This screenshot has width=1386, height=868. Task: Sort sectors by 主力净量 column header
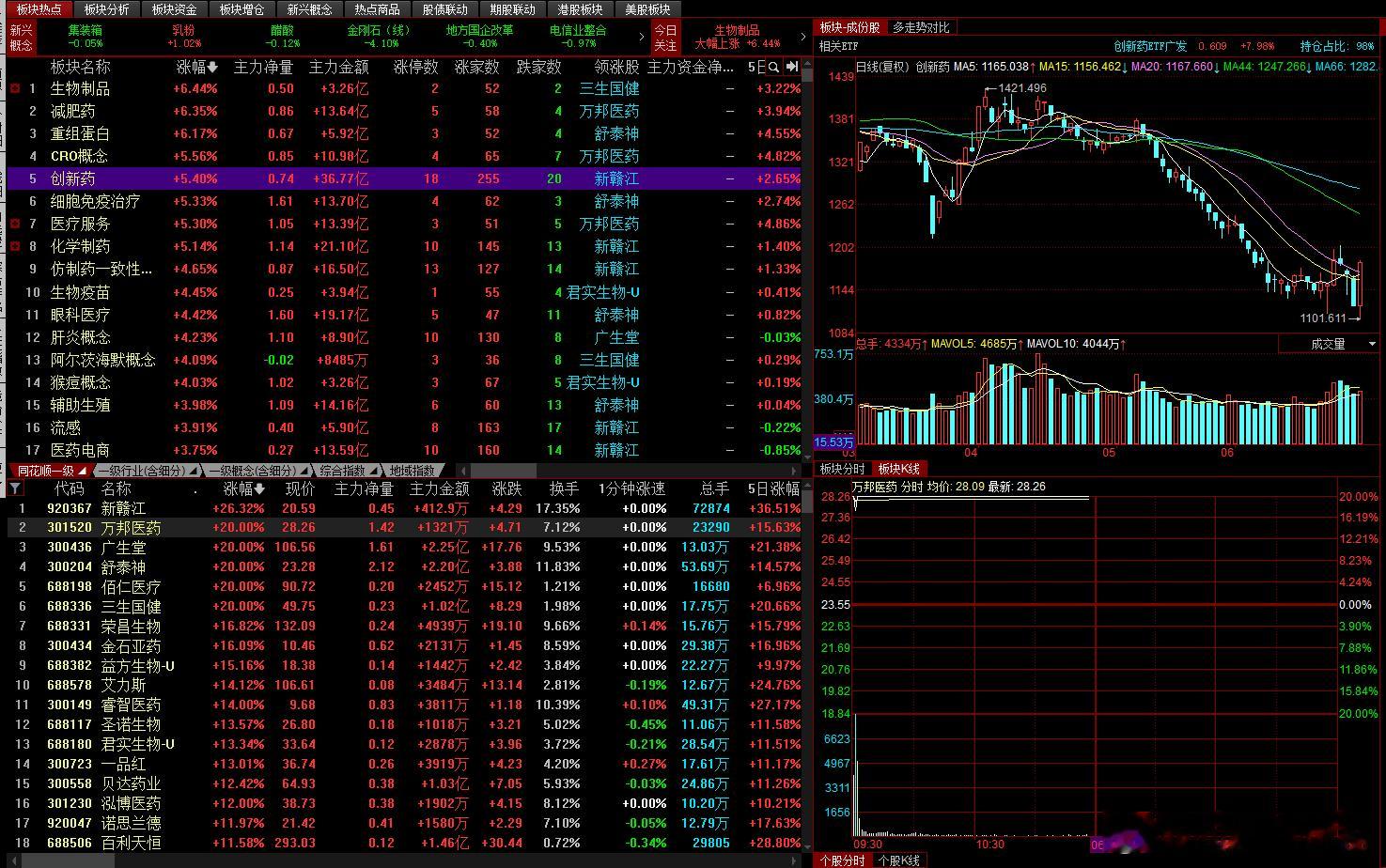(263, 68)
